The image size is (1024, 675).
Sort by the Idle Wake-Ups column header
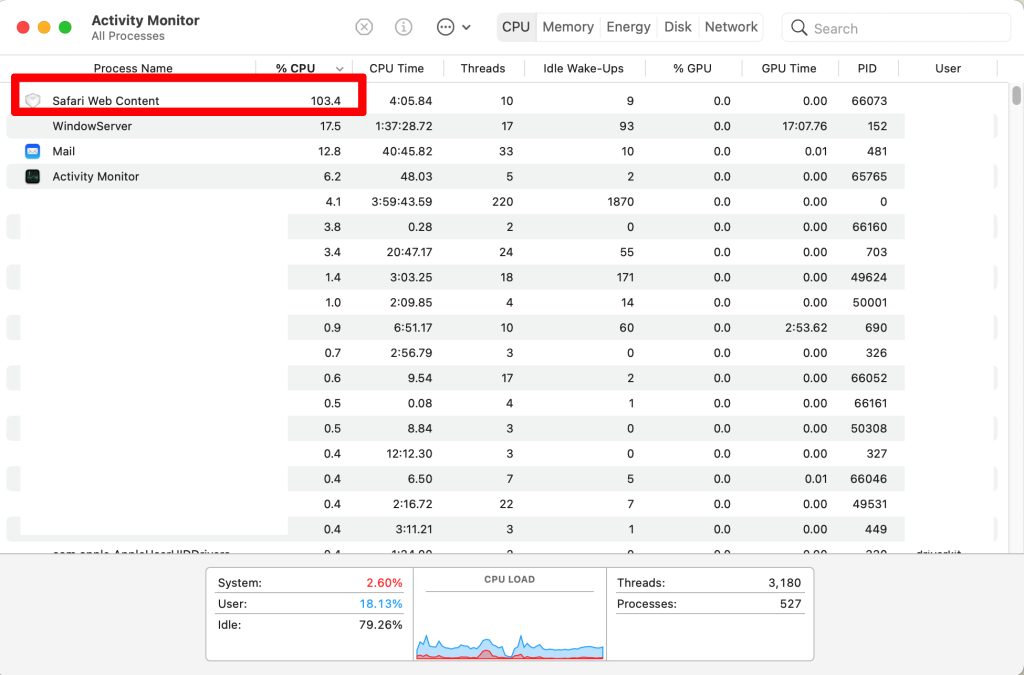pos(583,69)
